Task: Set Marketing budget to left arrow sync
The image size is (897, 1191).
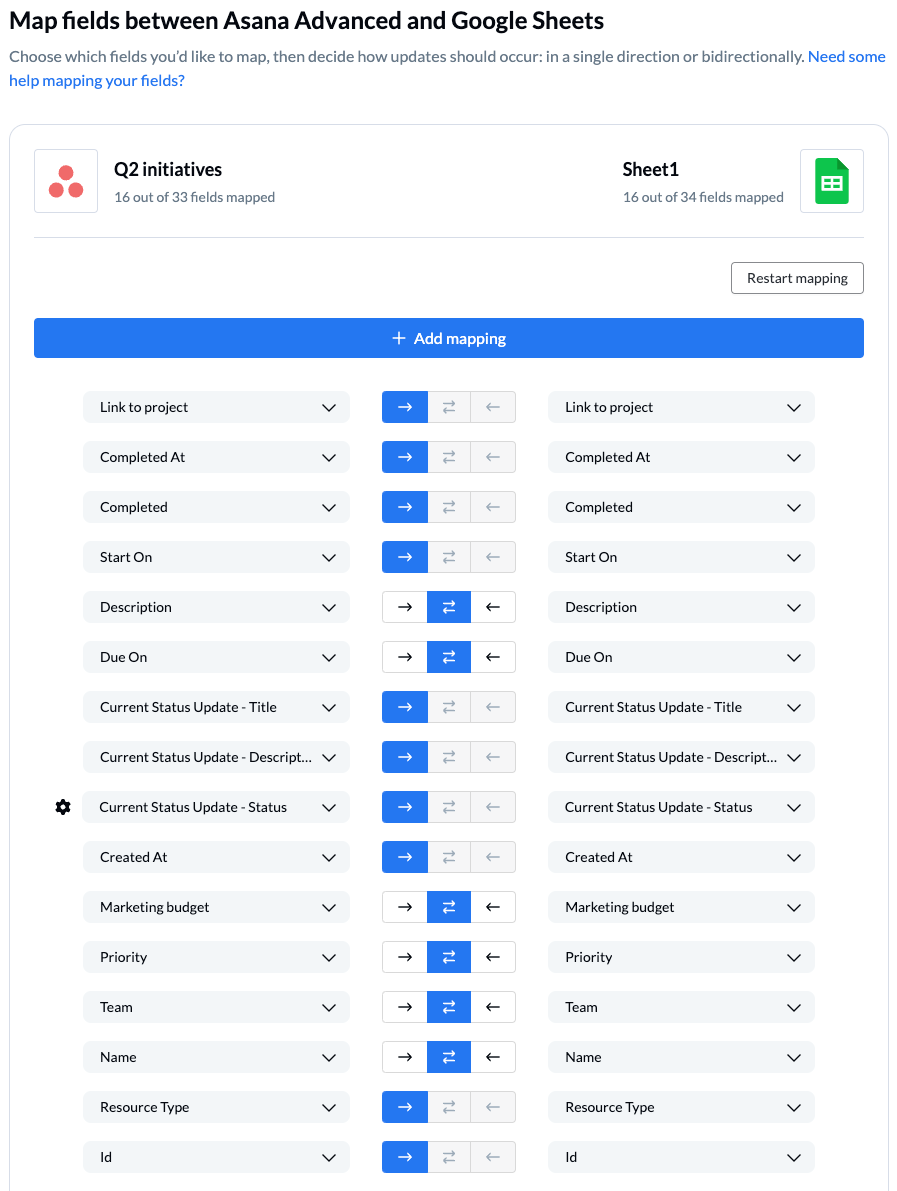Action: 493,907
